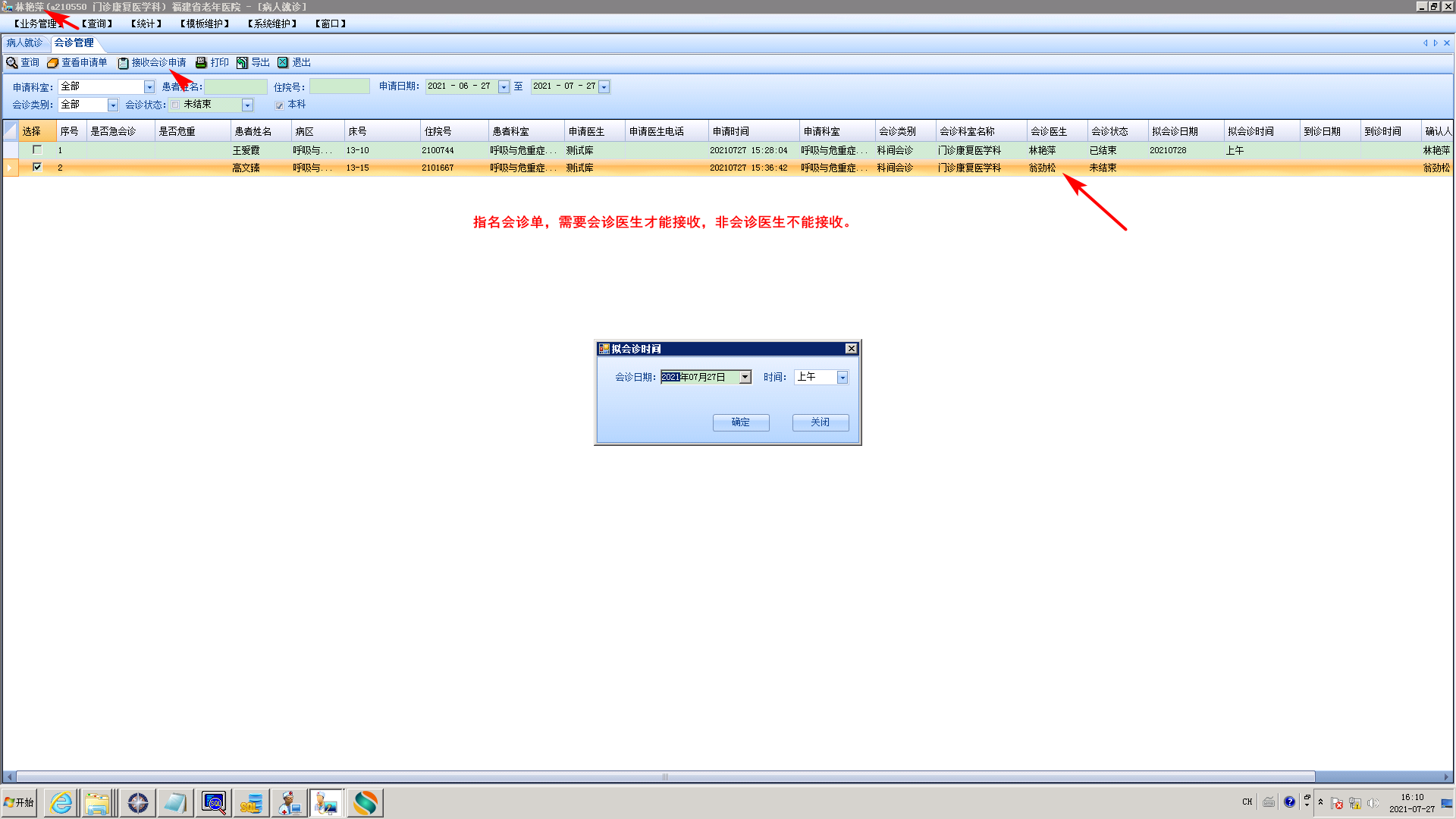Uncheck the selection box for 高文臻 row

(36, 167)
